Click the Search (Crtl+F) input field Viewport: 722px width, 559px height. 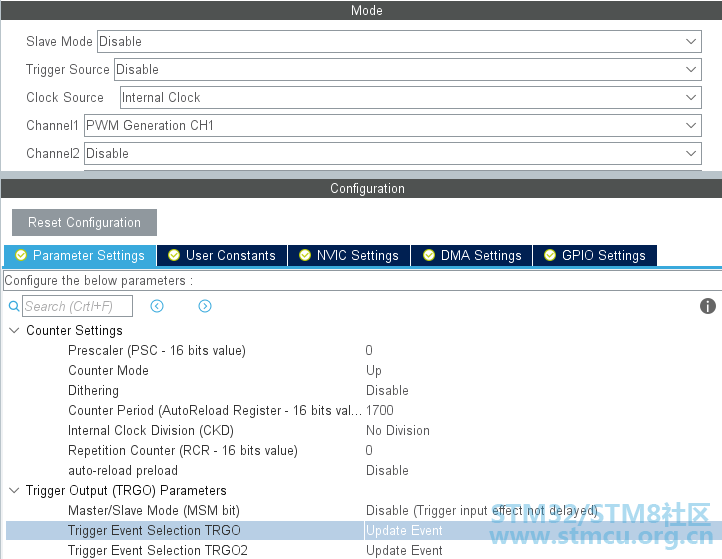pyautogui.click(x=77, y=306)
